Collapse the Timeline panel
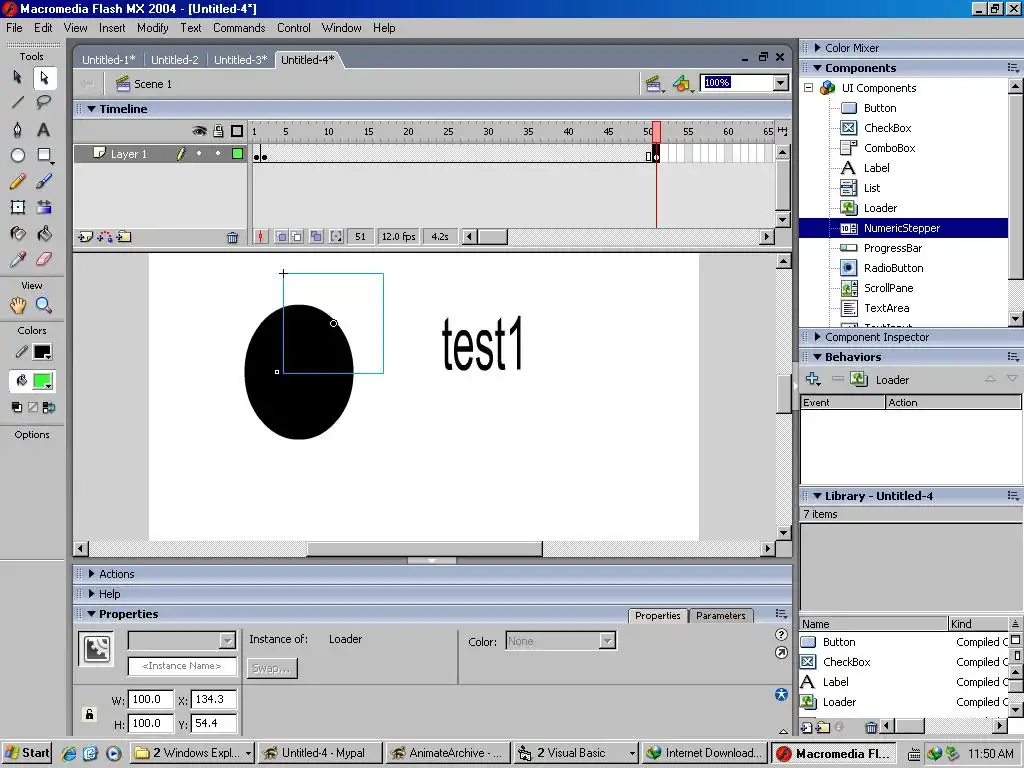 point(92,109)
